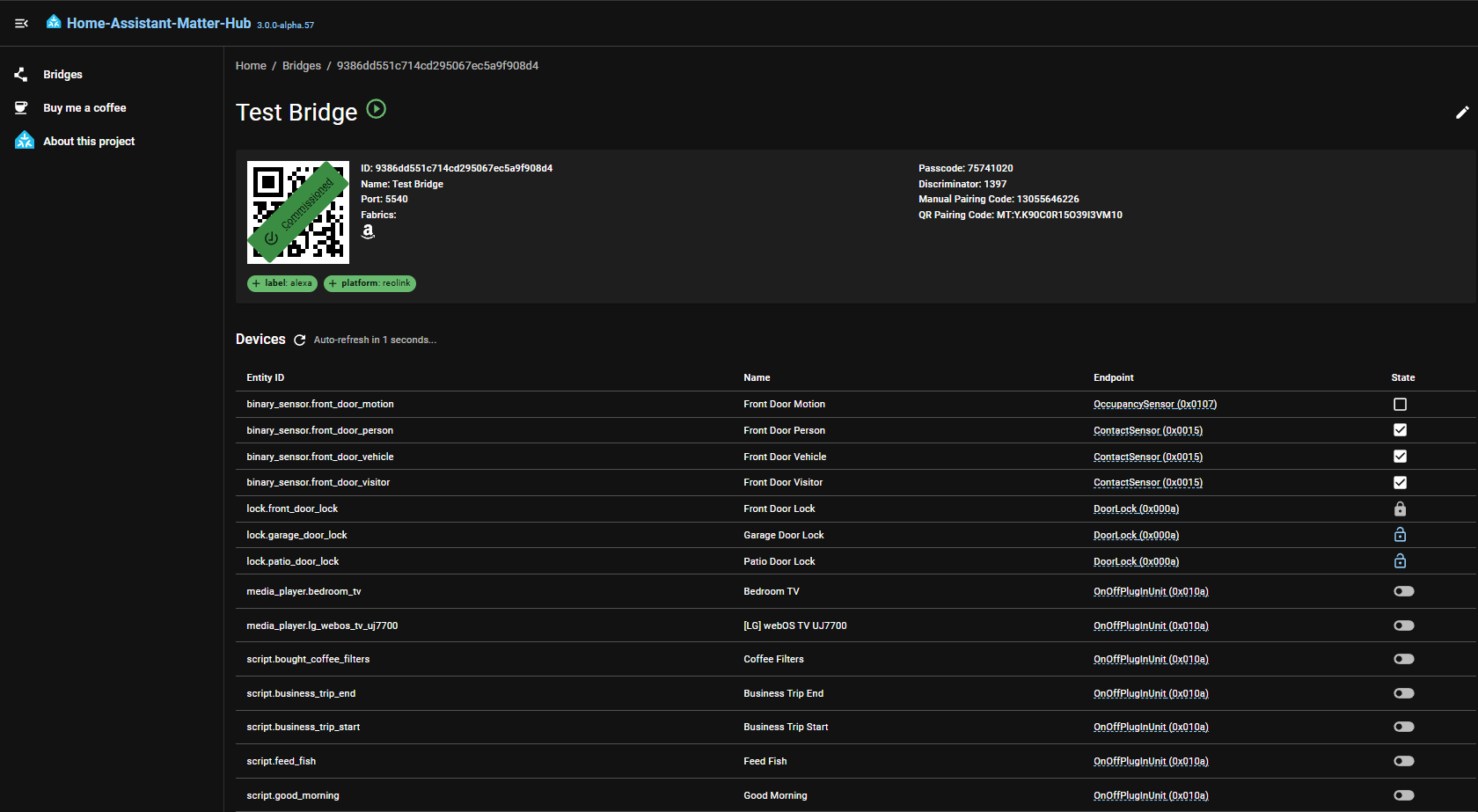1478x812 pixels.
Task: Collapse the sidebar menu icon
Action: click(22, 24)
